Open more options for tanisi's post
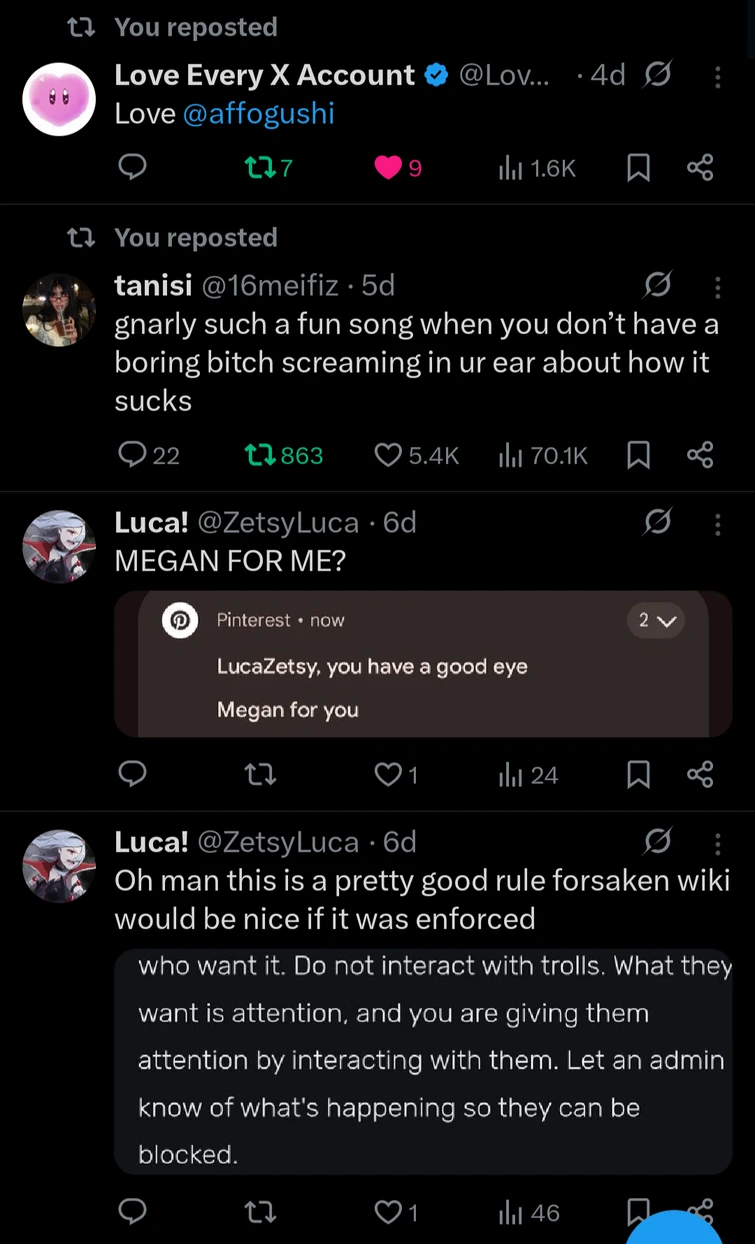 718,288
